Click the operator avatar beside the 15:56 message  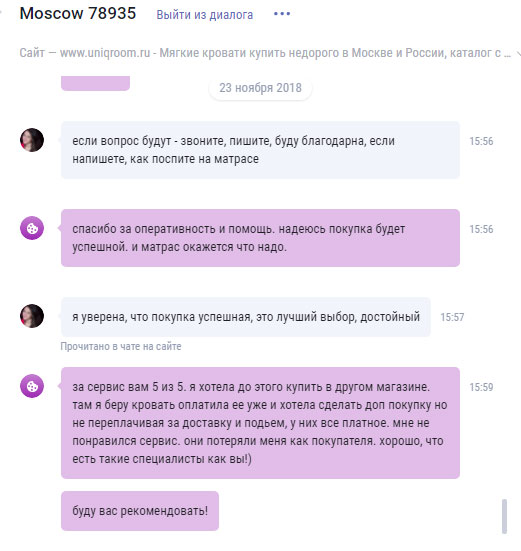32,140
